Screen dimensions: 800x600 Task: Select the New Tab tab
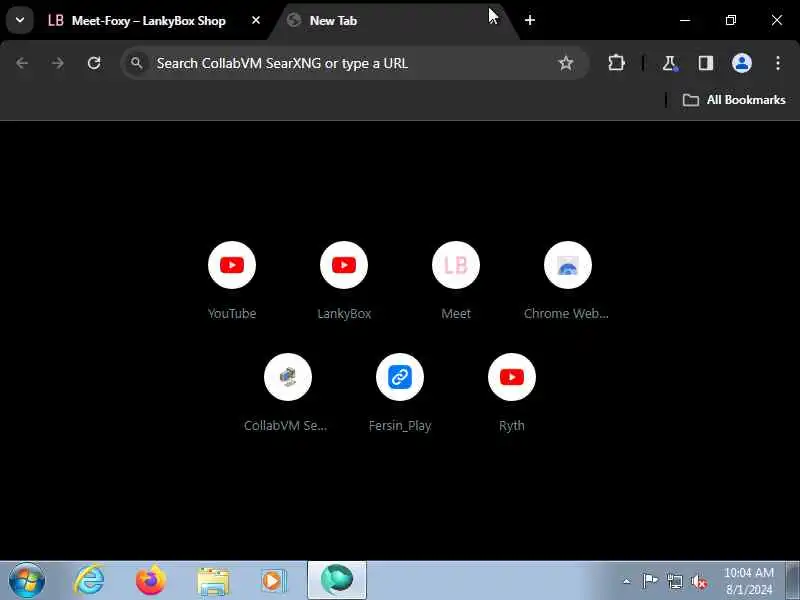[x=393, y=21]
